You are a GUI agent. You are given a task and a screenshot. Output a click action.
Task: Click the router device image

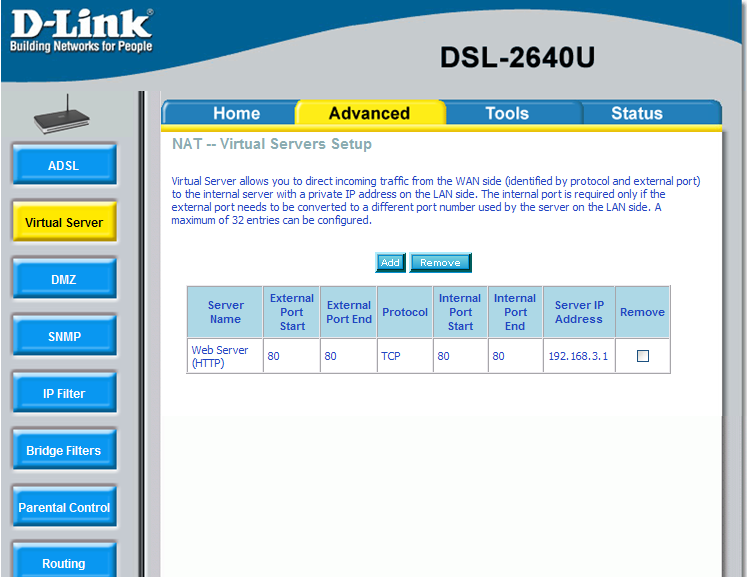62,115
